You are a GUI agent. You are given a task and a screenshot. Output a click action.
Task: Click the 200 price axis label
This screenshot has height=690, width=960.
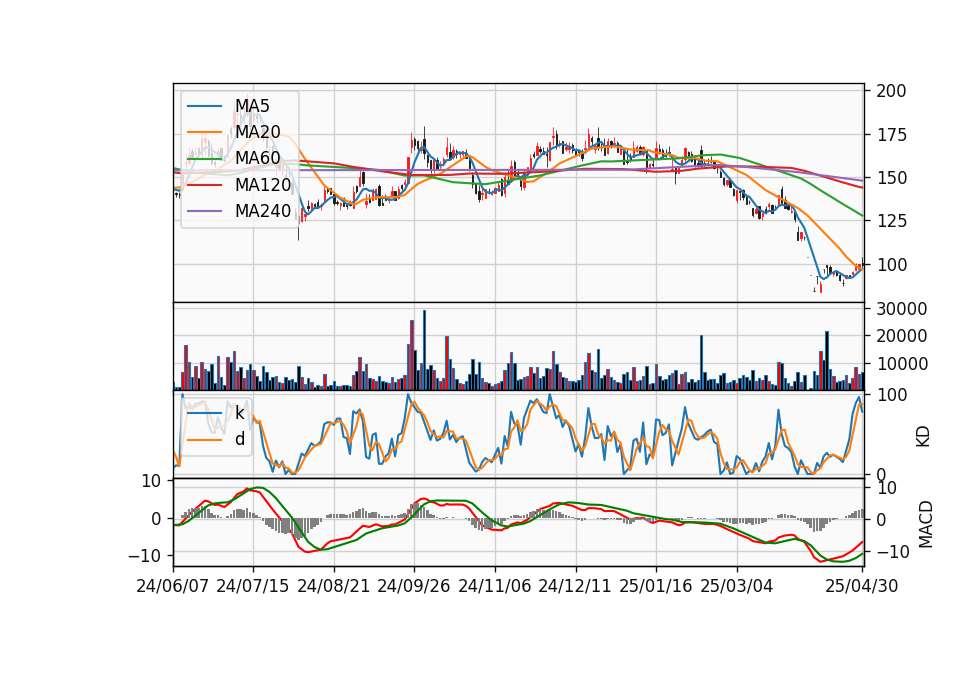point(891,91)
